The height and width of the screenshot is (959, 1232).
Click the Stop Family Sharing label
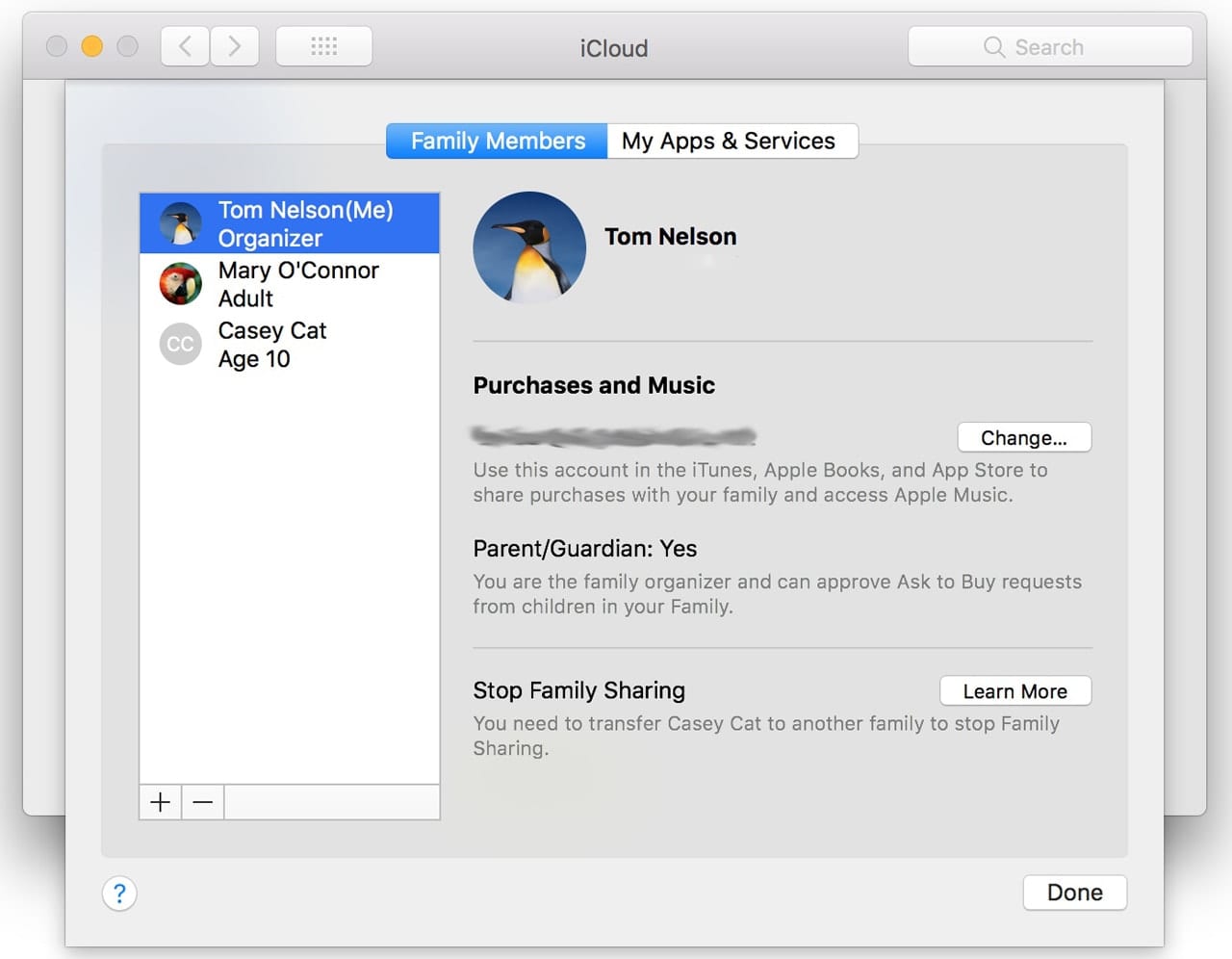point(579,690)
